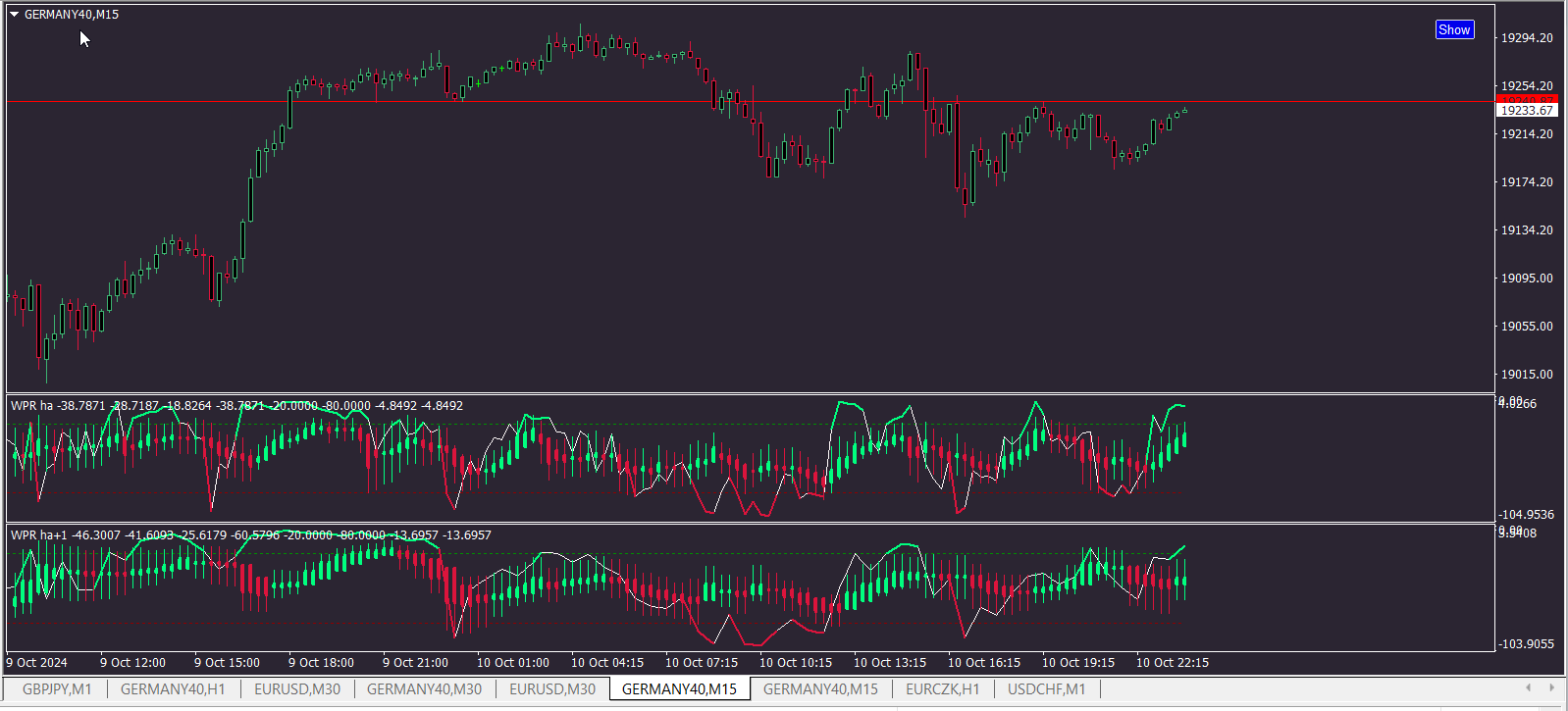
Task: Click the current price label 19233.67
Action: coord(1528,111)
